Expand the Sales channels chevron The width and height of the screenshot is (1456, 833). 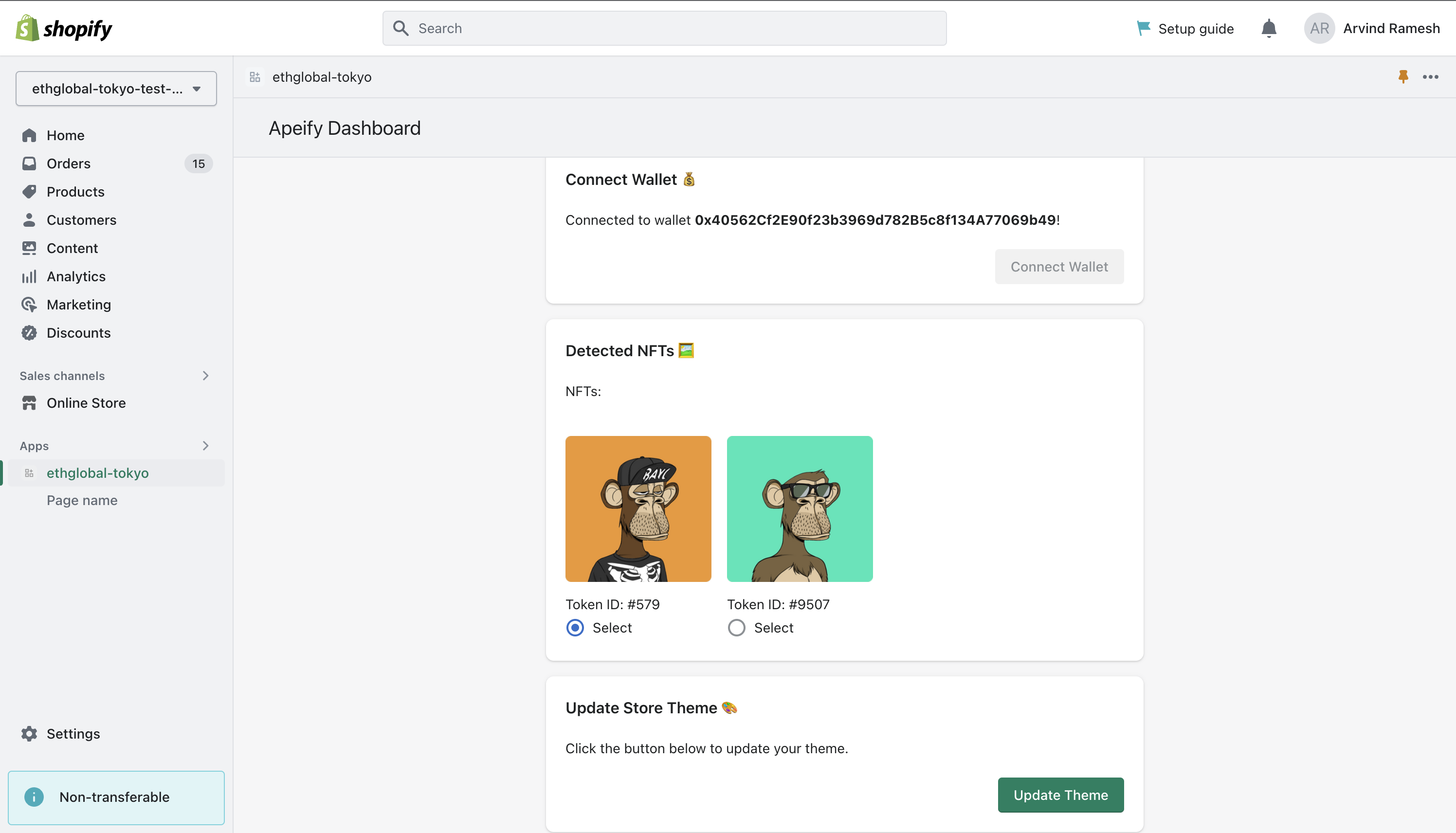pos(205,375)
